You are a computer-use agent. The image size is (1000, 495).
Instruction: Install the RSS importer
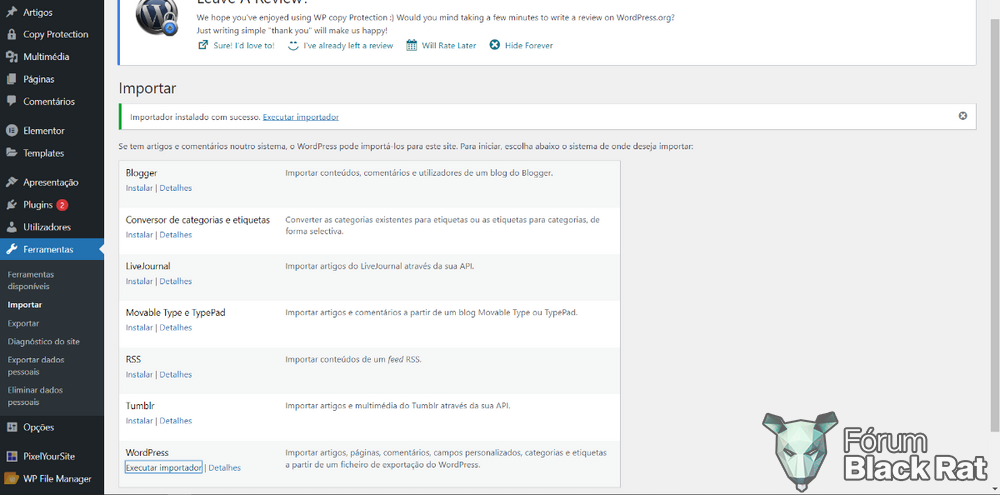pyautogui.click(x=139, y=374)
